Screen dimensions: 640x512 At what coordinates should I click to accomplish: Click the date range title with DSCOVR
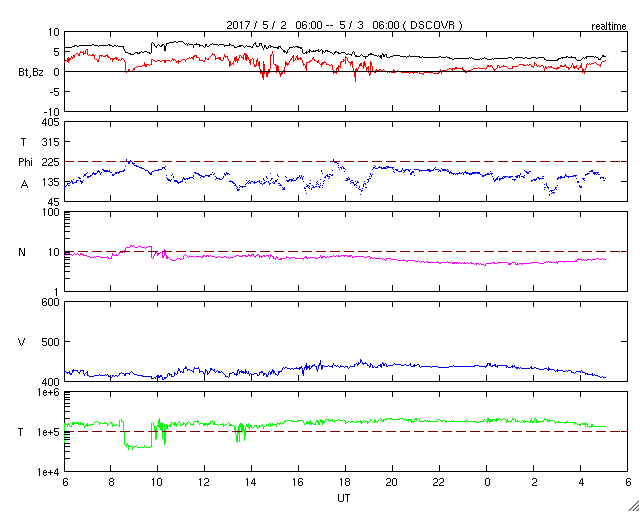(x=344, y=25)
